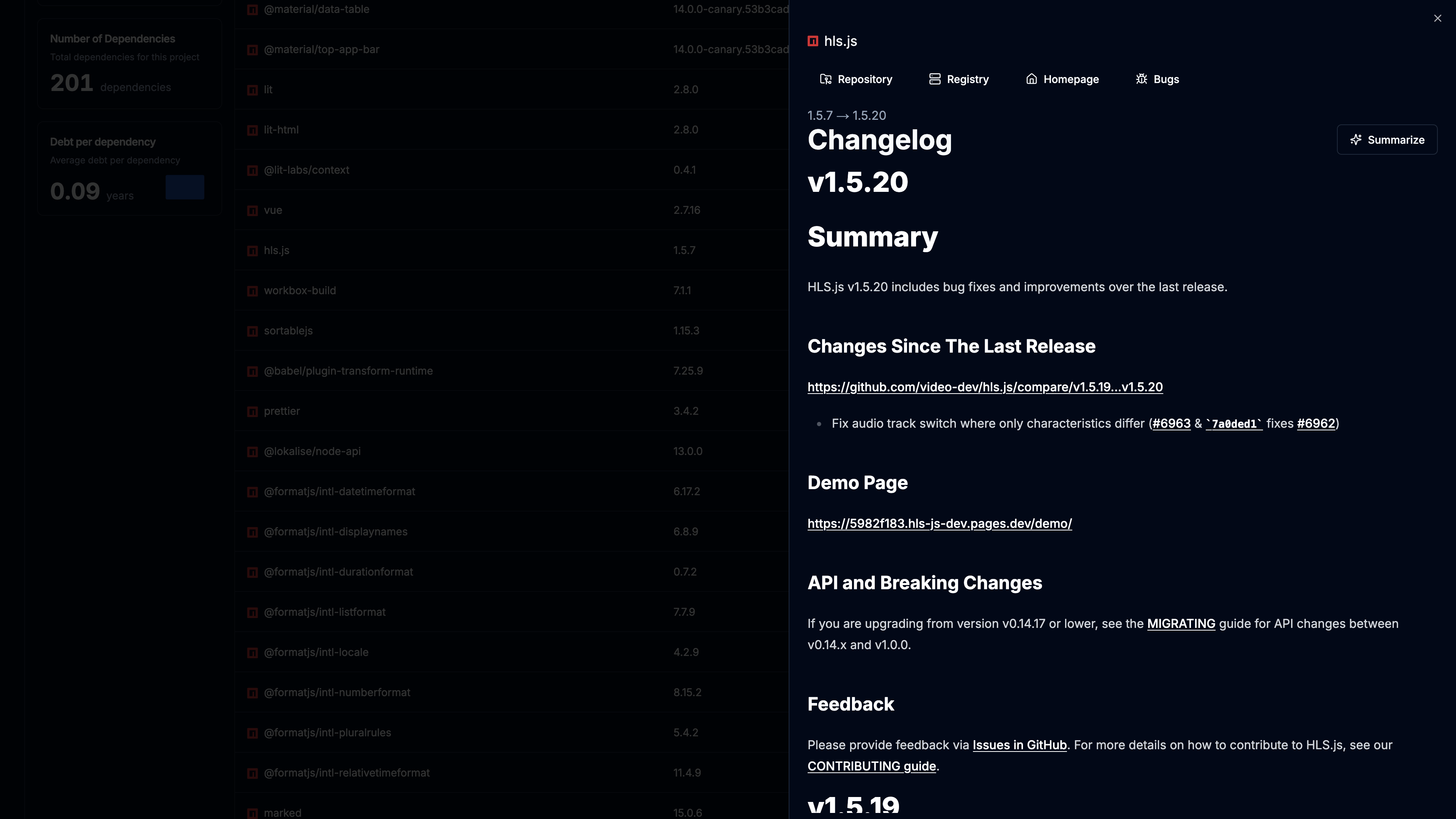Select the @formatjs/intl-datetimeformat row
Screen dimensions: 1456x819
pyautogui.click(x=511, y=492)
